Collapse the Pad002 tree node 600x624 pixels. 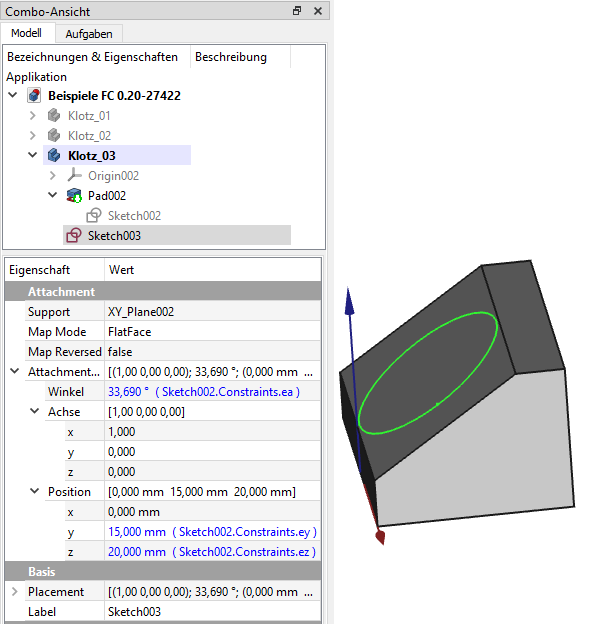point(53,196)
